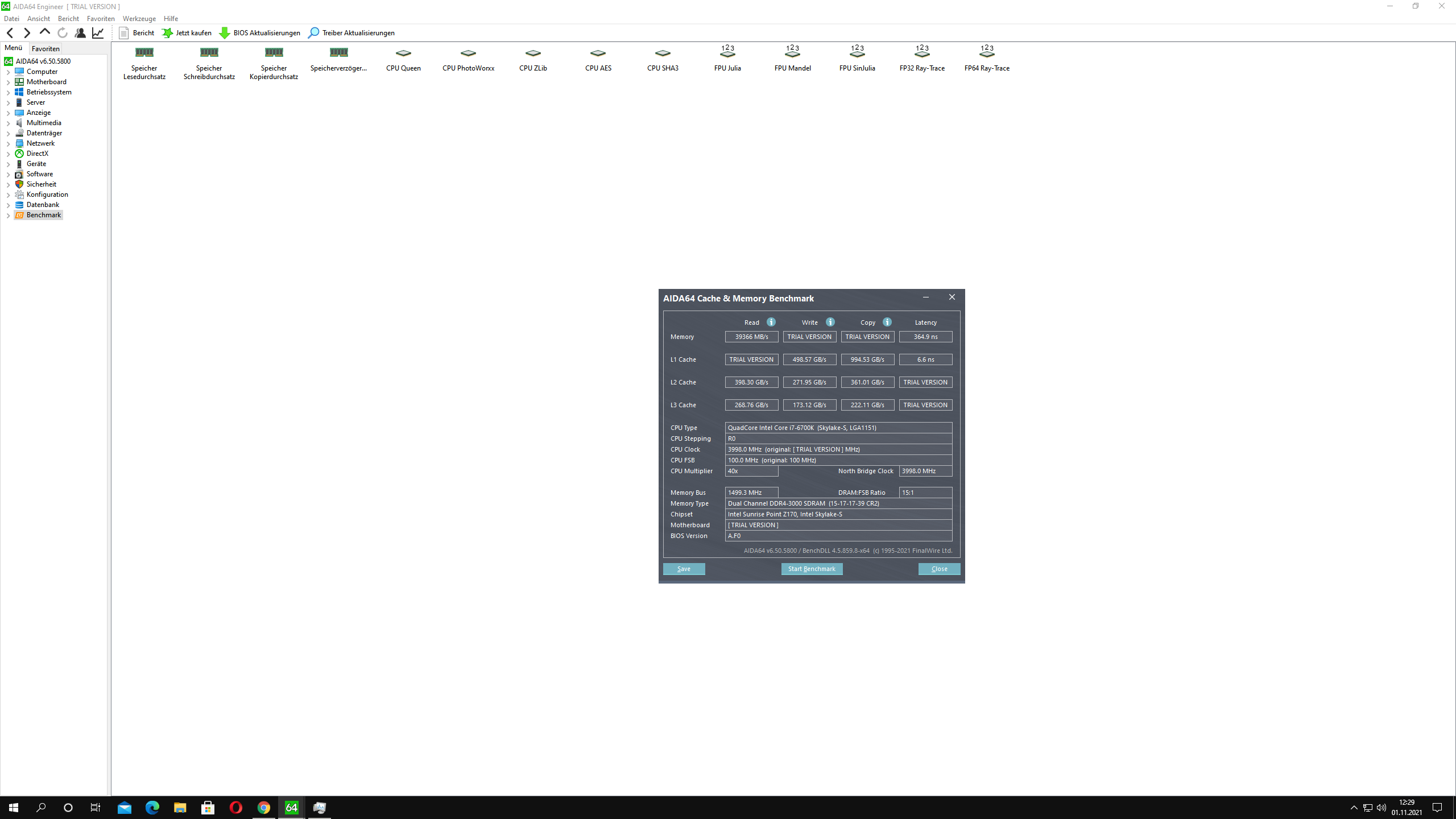Click the Memory Read value field
Screen dimensions: 1456x819
click(x=751, y=337)
